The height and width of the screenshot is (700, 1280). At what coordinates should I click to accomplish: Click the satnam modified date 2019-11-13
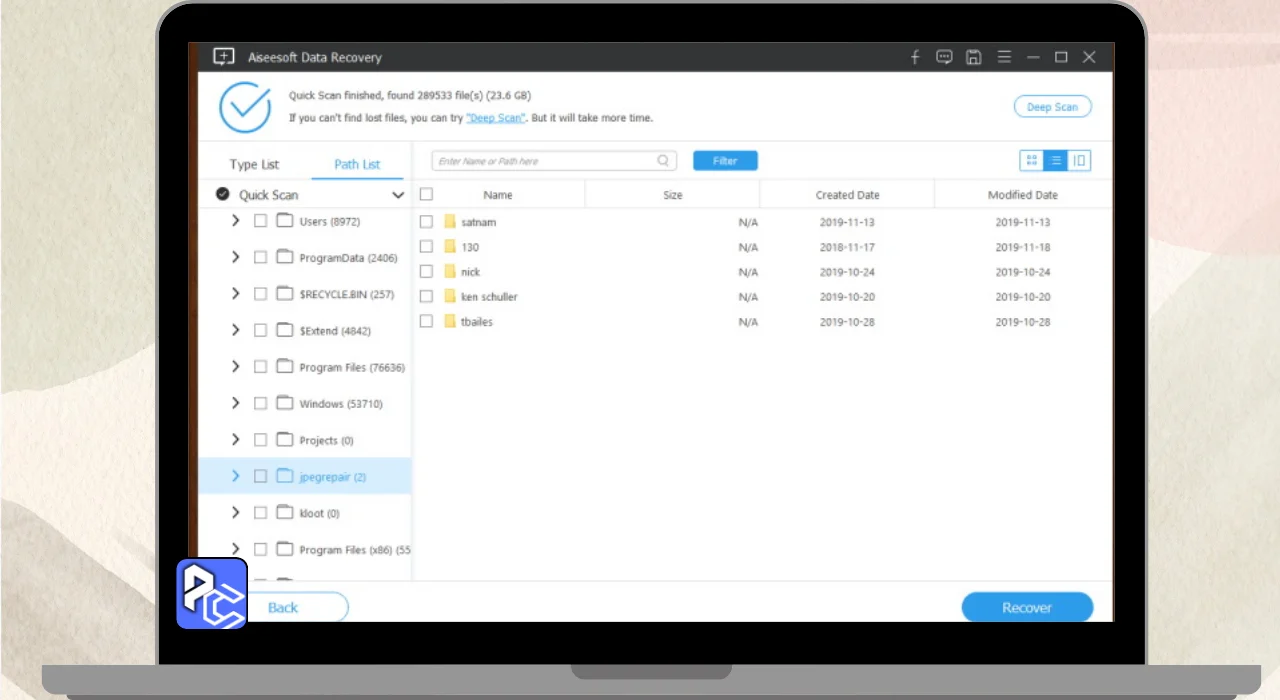click(1022, 222)
